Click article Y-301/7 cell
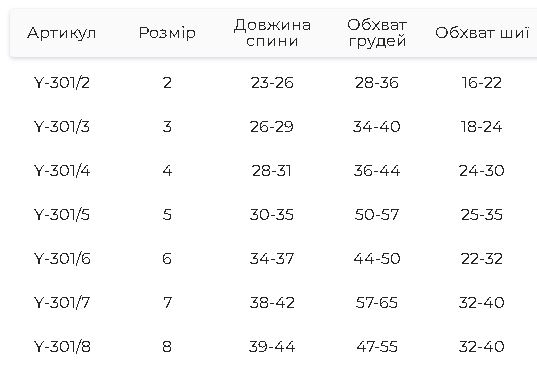The height and width of the screenshot is (381, 537). [x=62, y=303]
